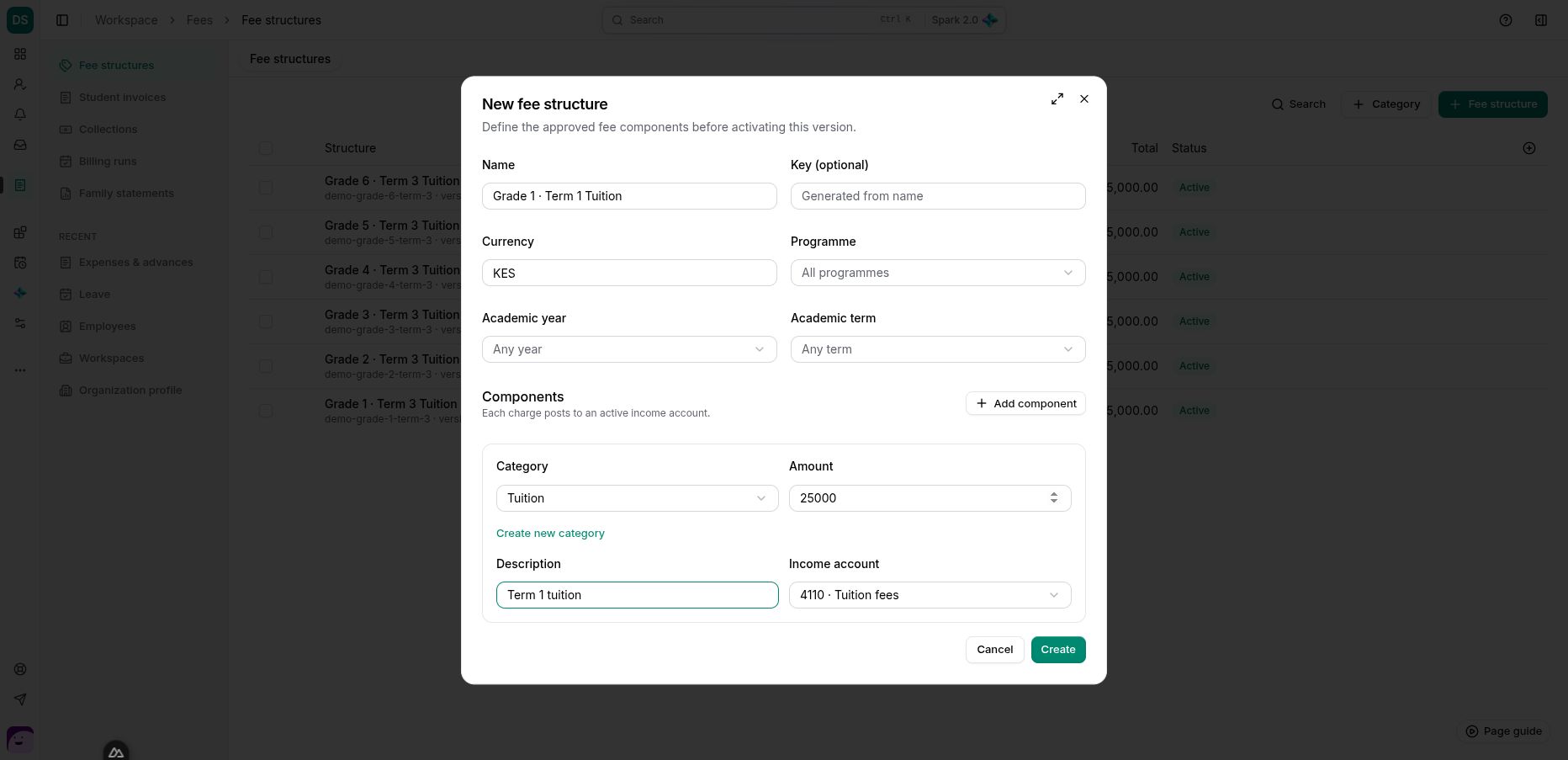
Task: Open the dashboard grid icon in rail
Action: tap(20, 54)
